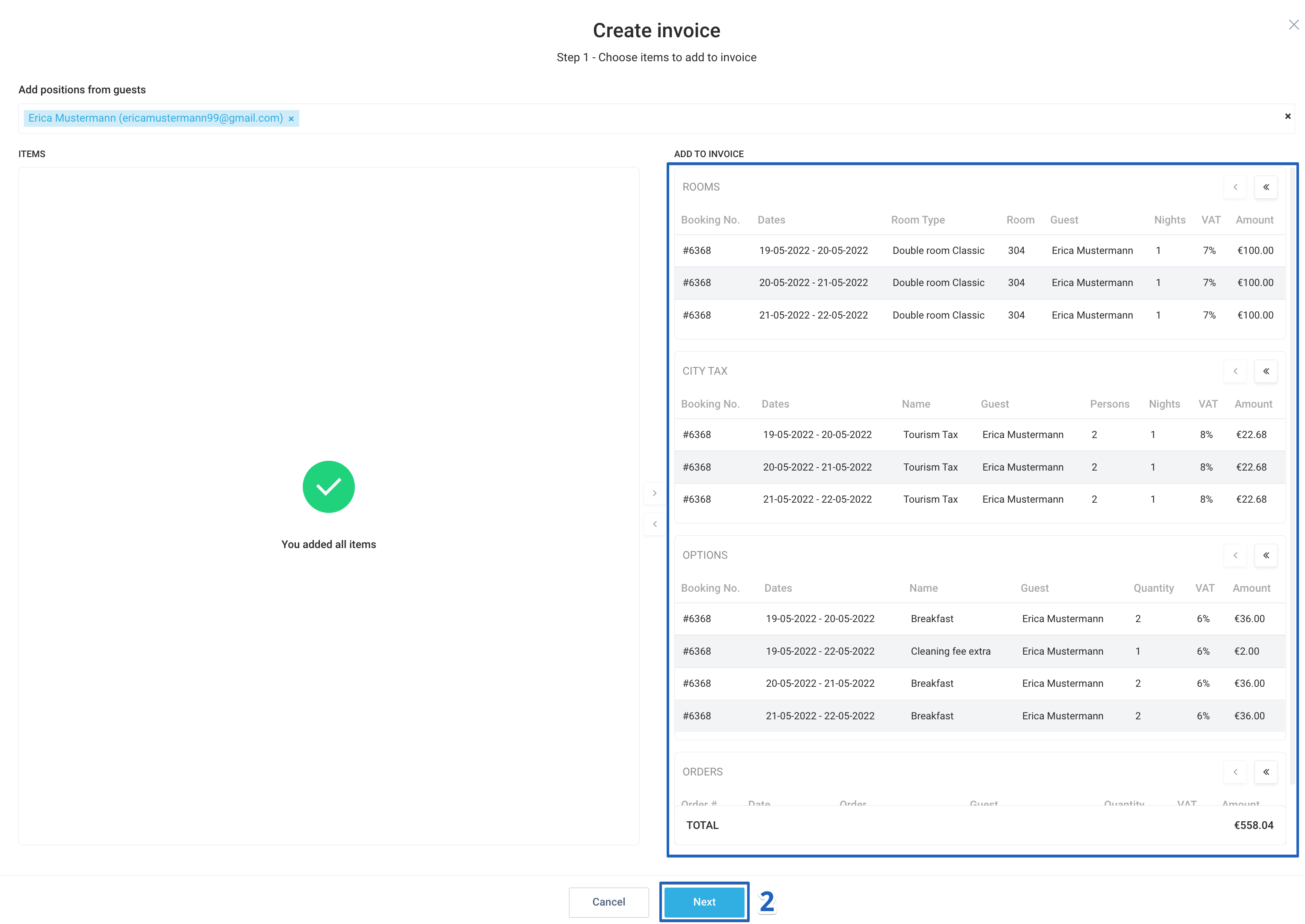The image size is (1305, 924).
Task: Click the Next button
Action: pyautogui.click(x=704, y=902)
